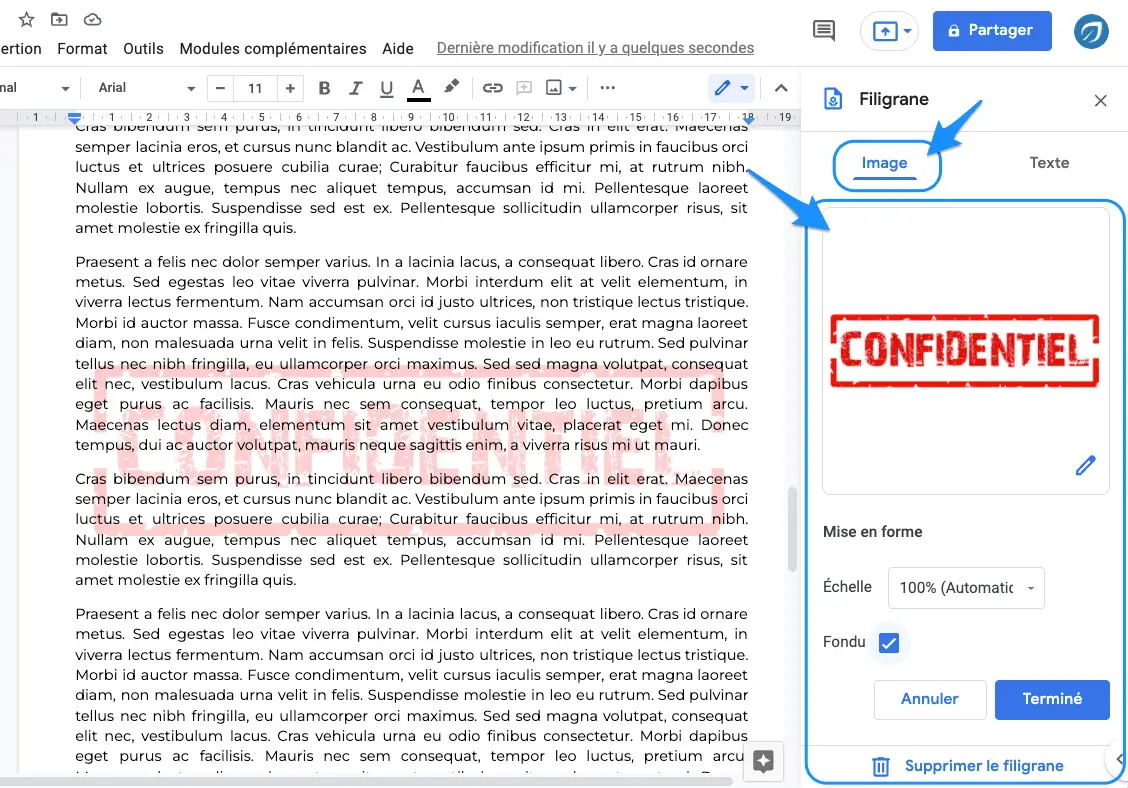Edit the watermark image with pencil icon
Image resolution: width=1128 pixels, height=788 pixels.
pyautogui.click(x=1086, y=466)
